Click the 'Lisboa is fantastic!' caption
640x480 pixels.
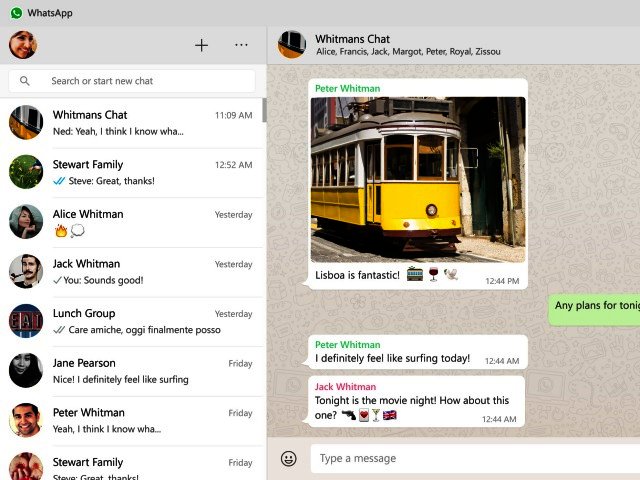coord(357,276)
